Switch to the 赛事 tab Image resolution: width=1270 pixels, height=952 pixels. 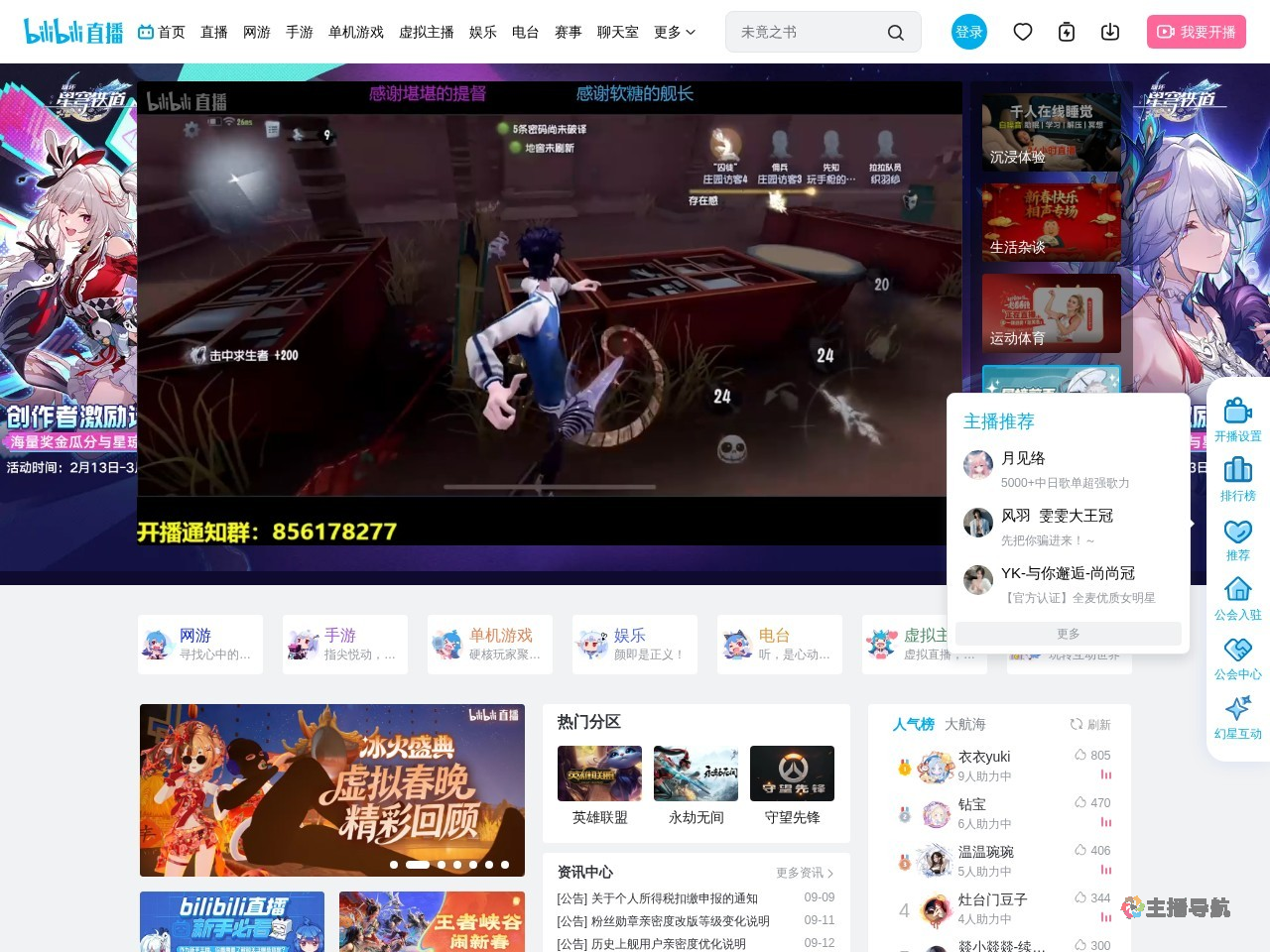pos(568,32)
